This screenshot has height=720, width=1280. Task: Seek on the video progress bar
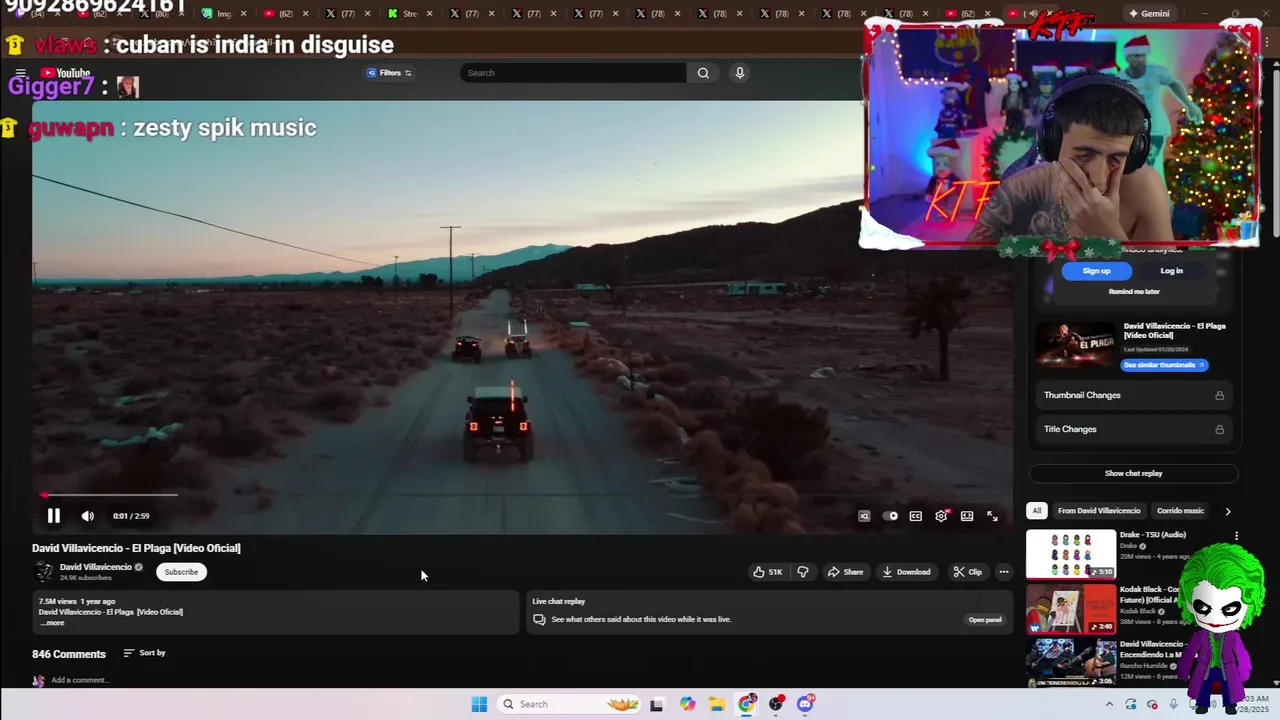click(x=520, y=494)
